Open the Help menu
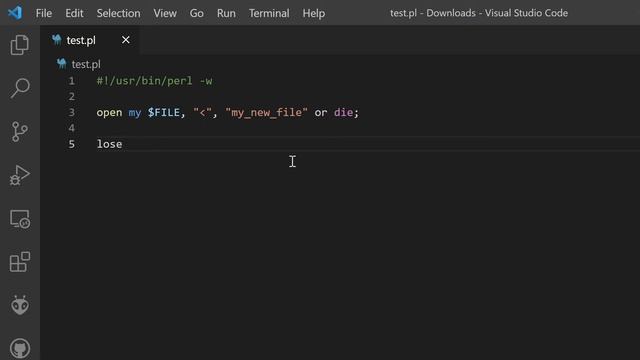Screen dimensions: 640x360 [313, 13]
